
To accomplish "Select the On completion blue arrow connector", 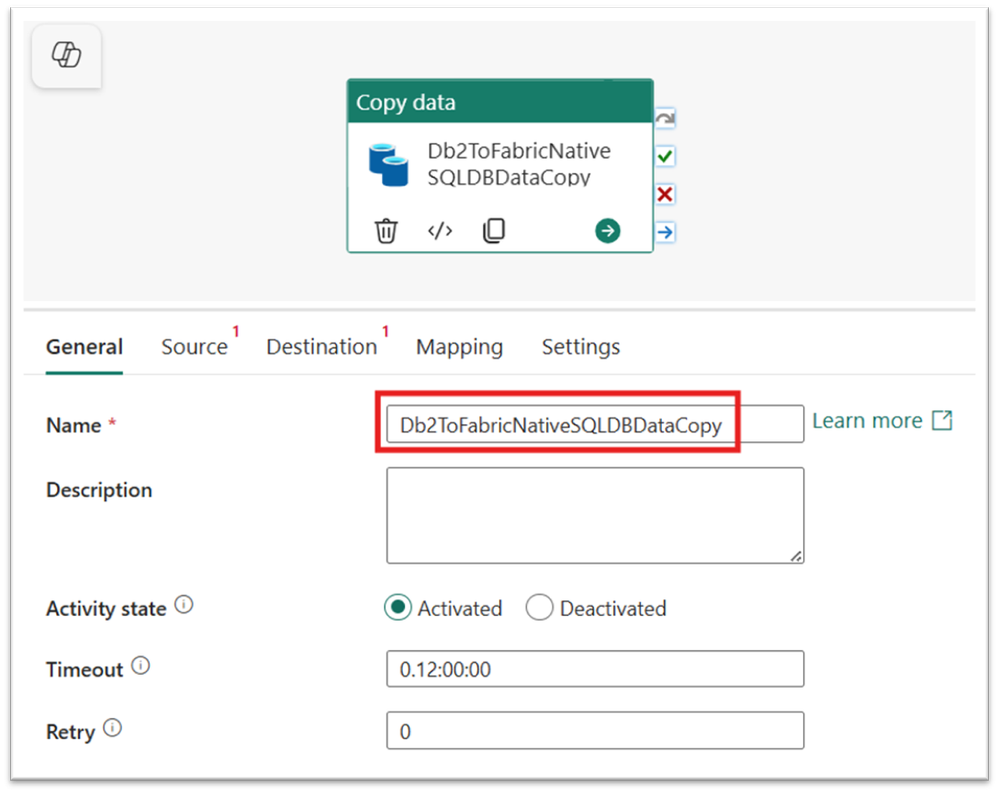I will (x=665, y=232).
